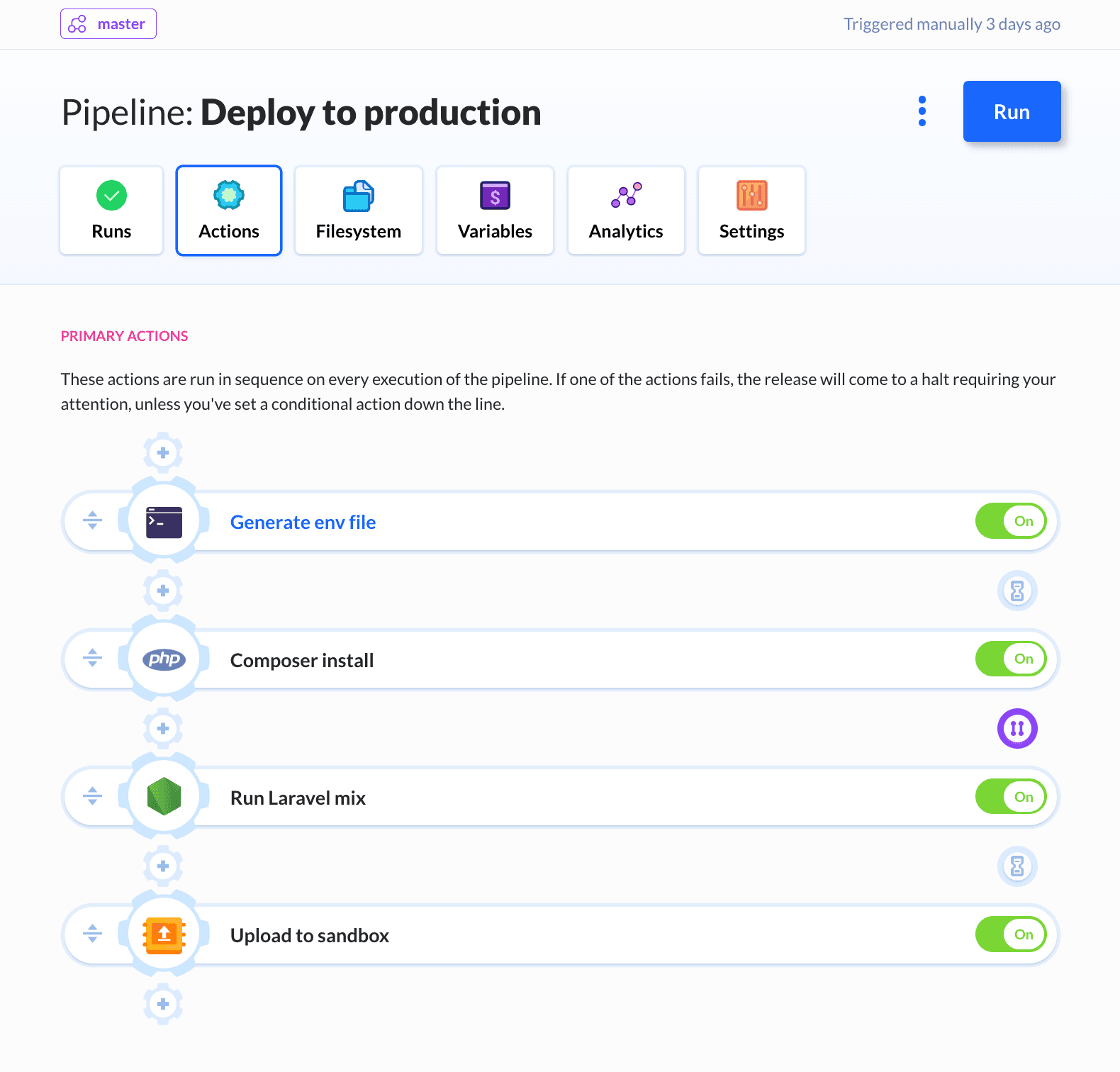Click the reorder handle on Composer install
The height and width of the screenshot is (1072, 1120).
pos(92,658)
